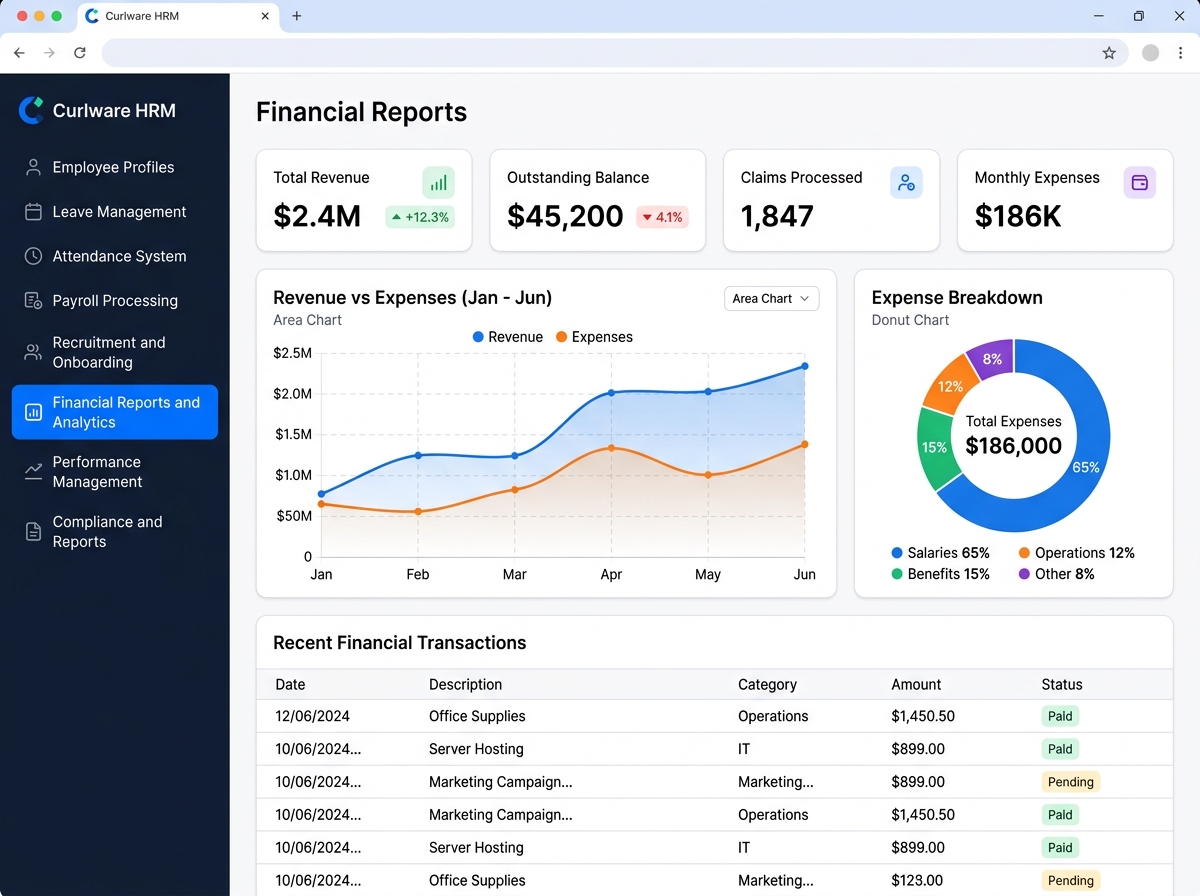Click the Financial Reports chart icon in sidebar
Screen dimensions: 1200x896
tap(33, 412)
